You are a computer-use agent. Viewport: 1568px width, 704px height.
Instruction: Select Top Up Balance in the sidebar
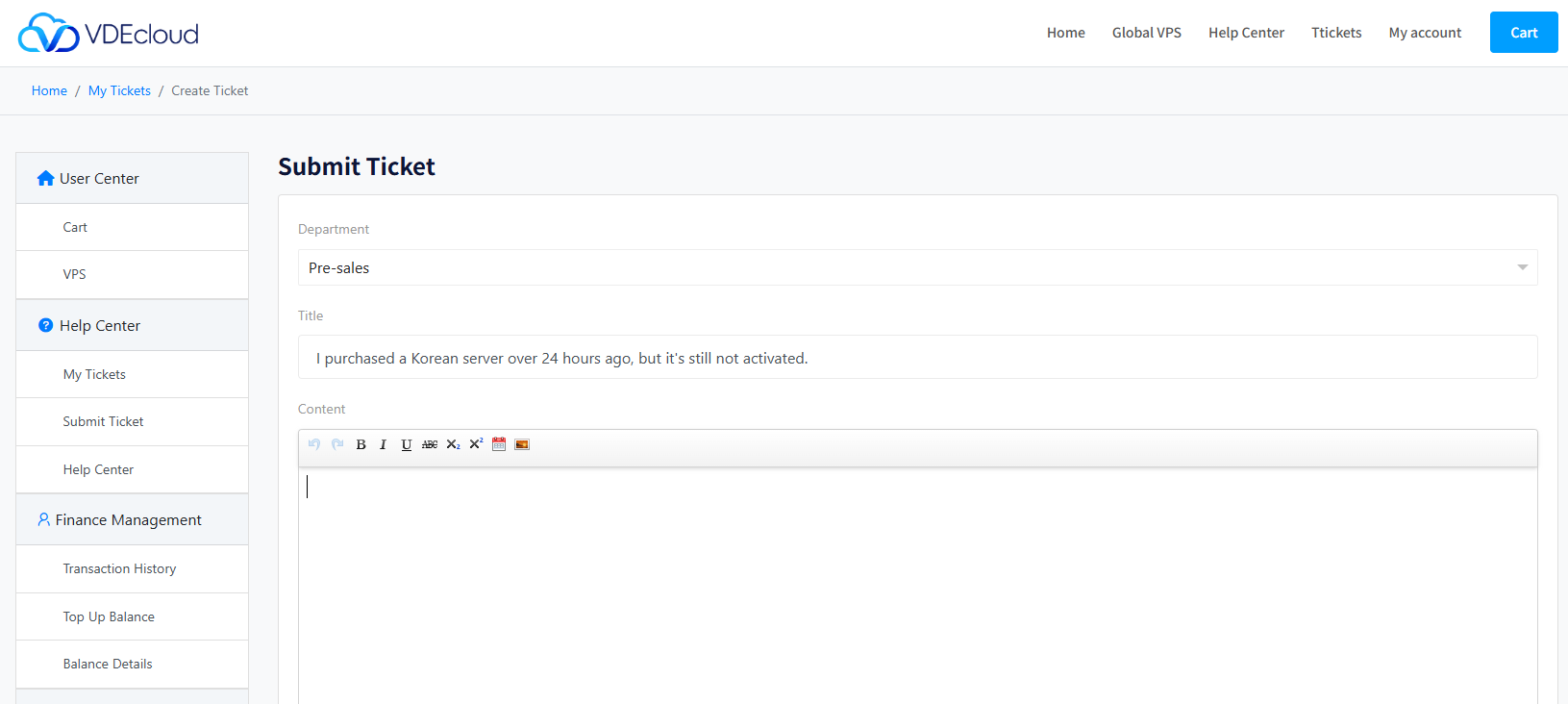pyautogui.click(x=109, y=616)
